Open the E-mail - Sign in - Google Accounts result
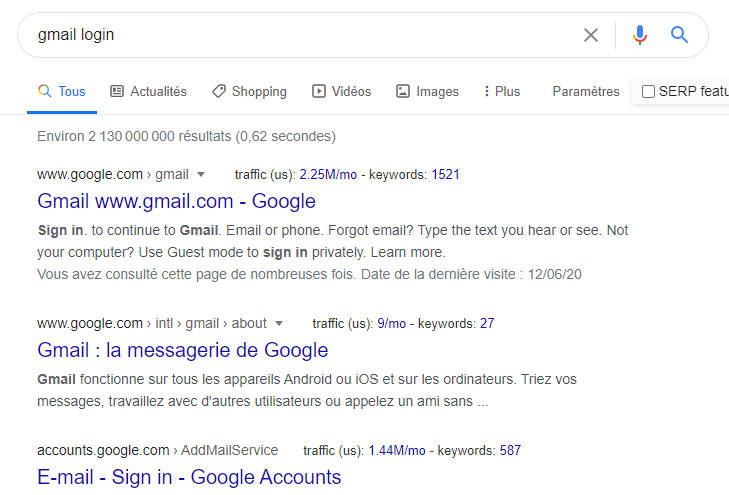This screenshot has width=729, height=495. tap(189, 477)
